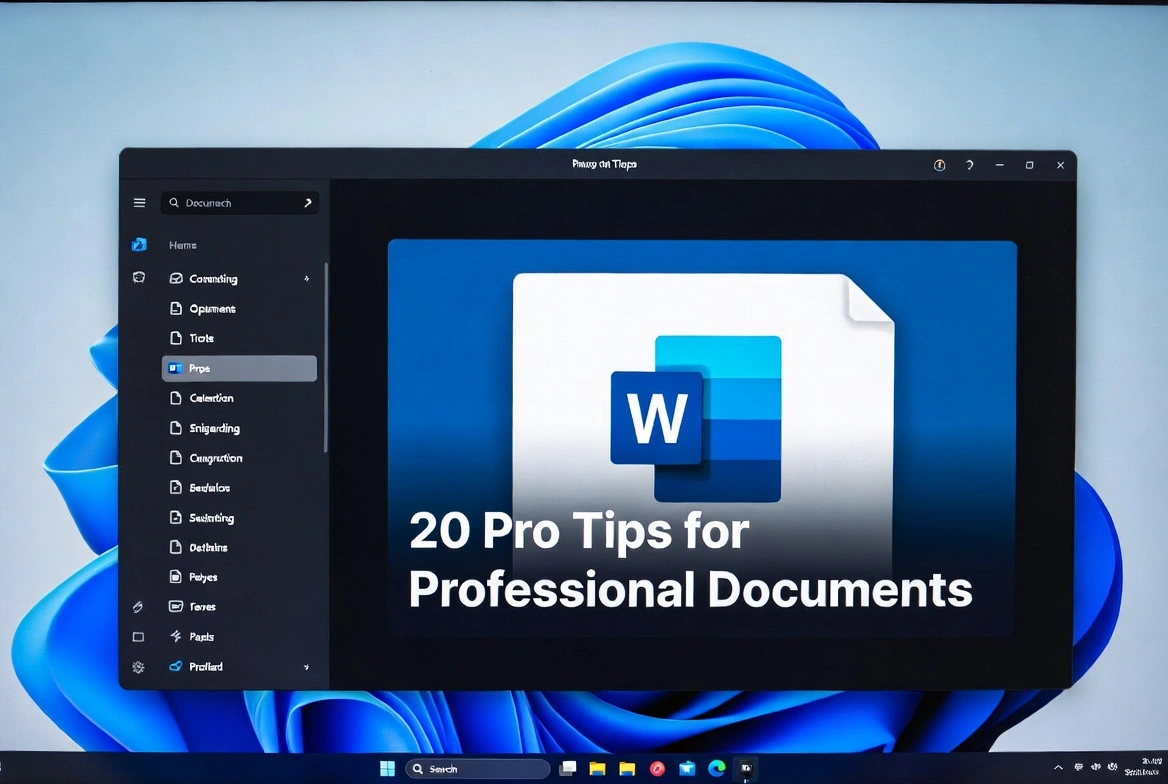The image size is (1168, 784).
Task: Click the help question mark in the titlebar
Action: point(969,165)
